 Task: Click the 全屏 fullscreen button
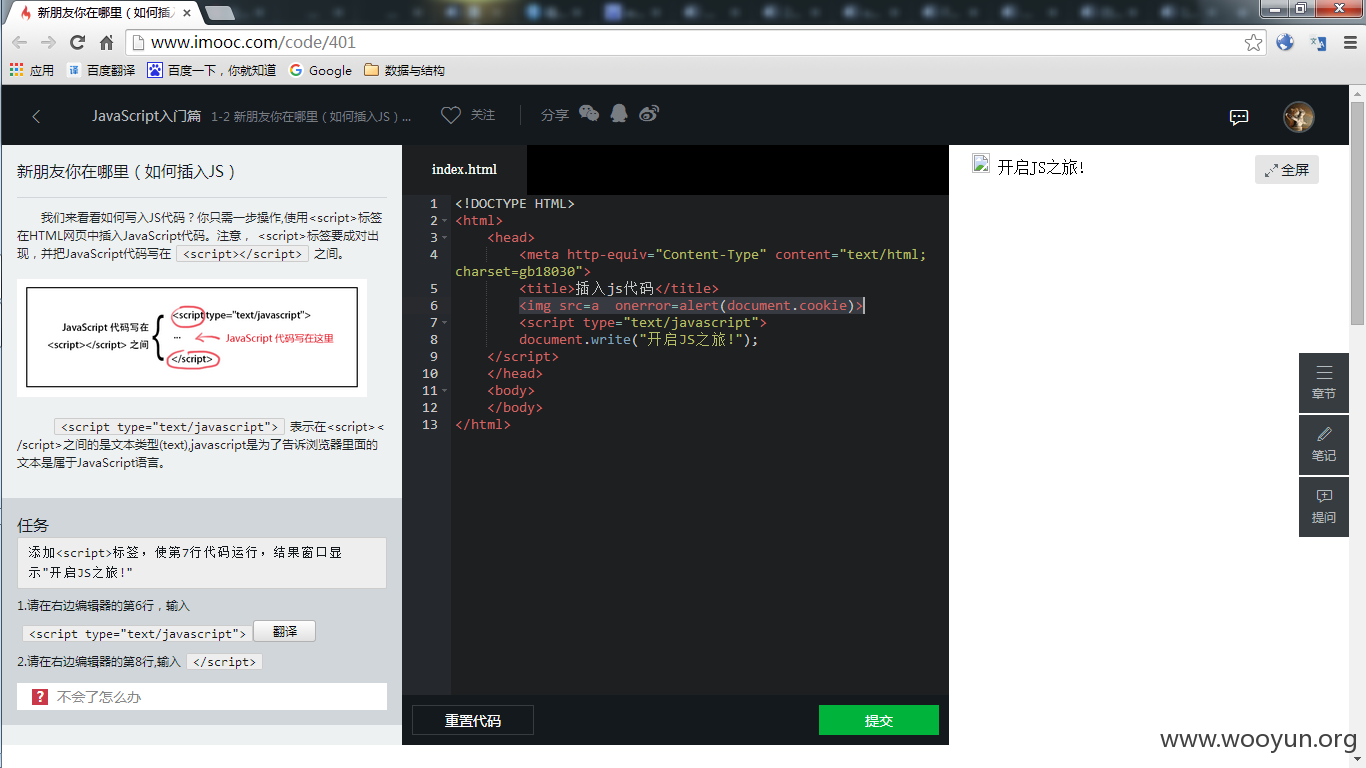(x=1287, y=170)
